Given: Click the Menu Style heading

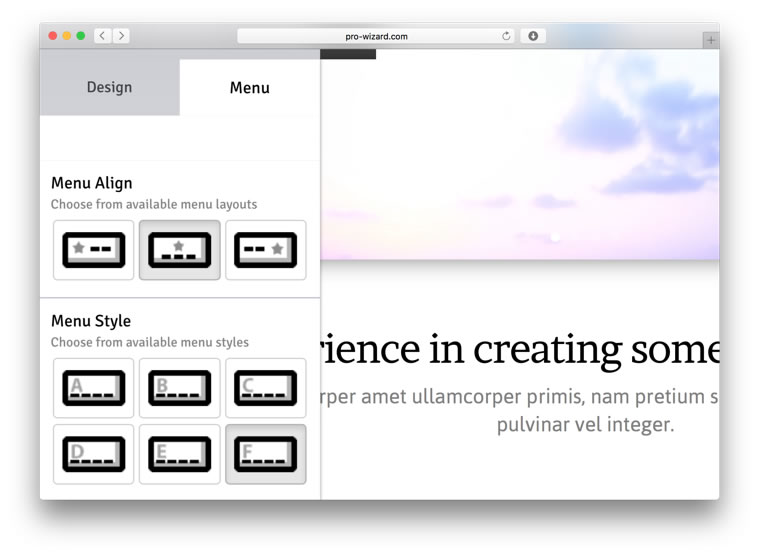Looking at the screenshot, I should click(x=91, y=321).
